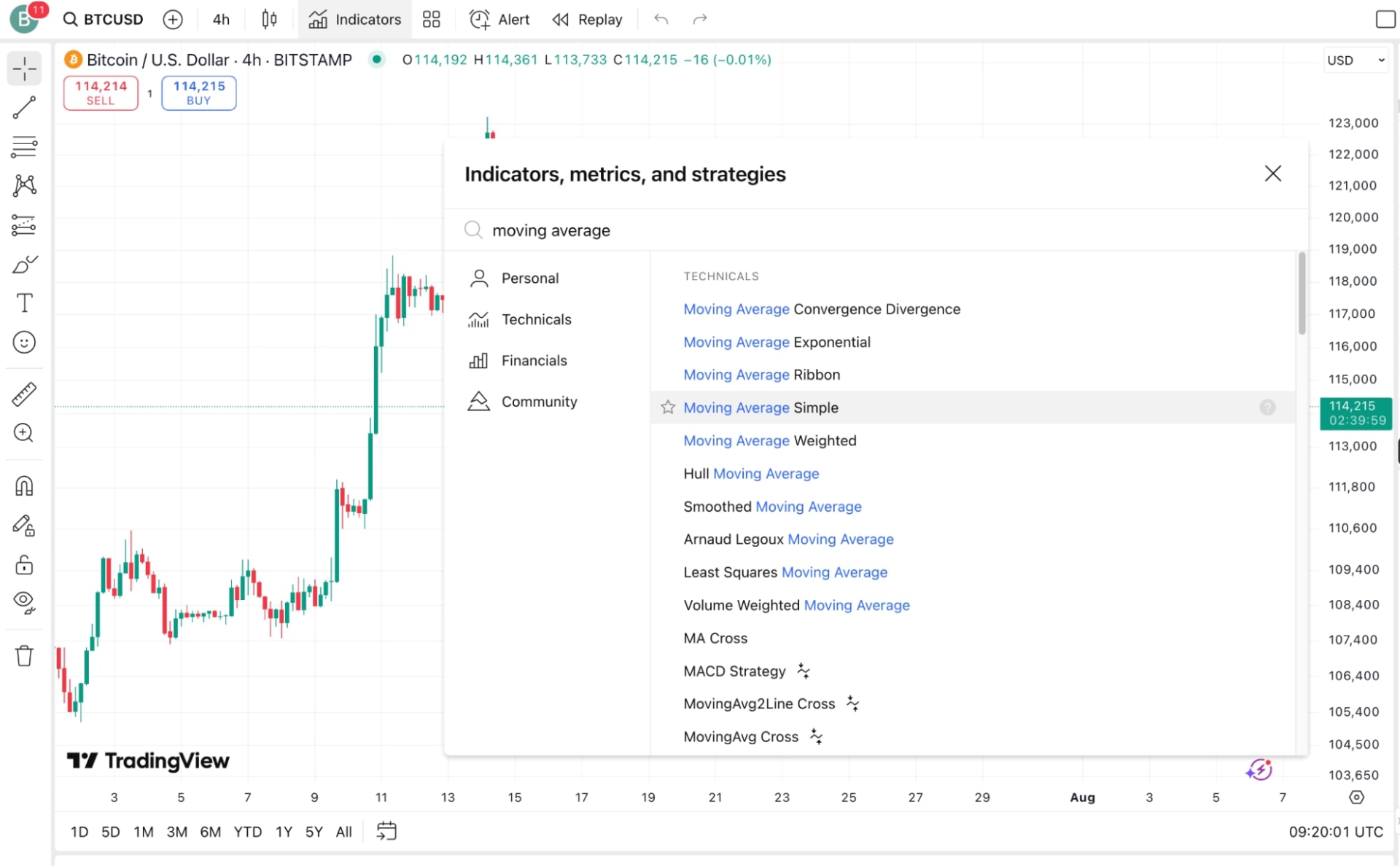Toggle hide all drawings eye icon
The image size is (1400, 866).
tap(24, 601)
